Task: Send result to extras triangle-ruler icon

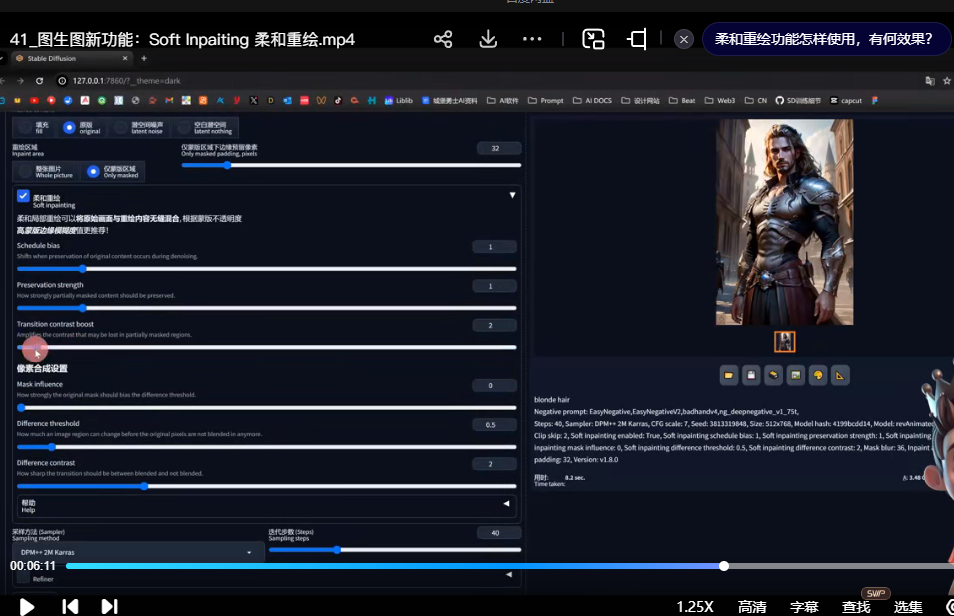Action: [840, 376]
